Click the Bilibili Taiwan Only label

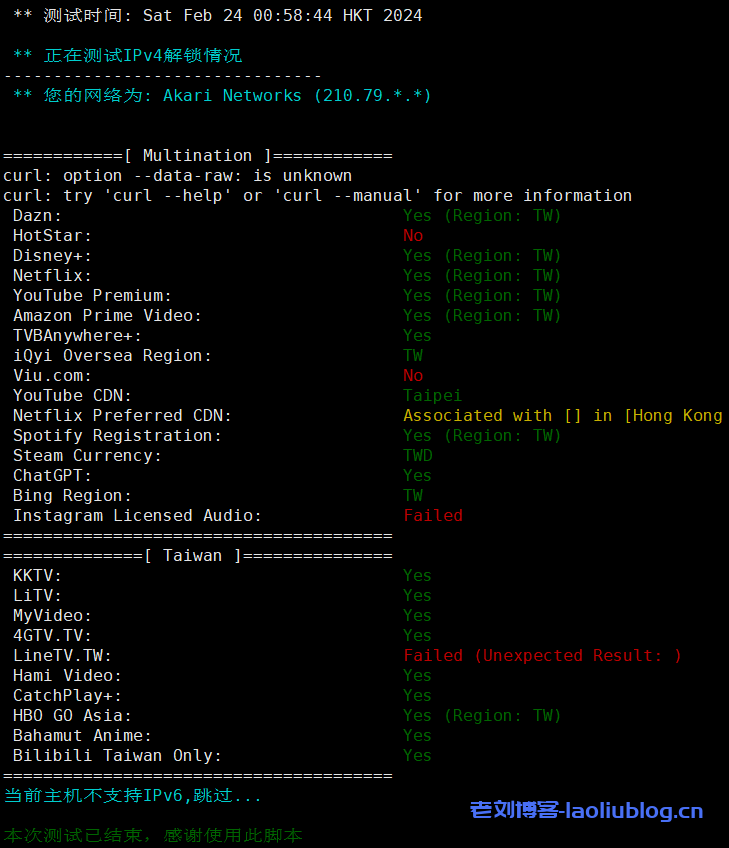tap(117, 755)
